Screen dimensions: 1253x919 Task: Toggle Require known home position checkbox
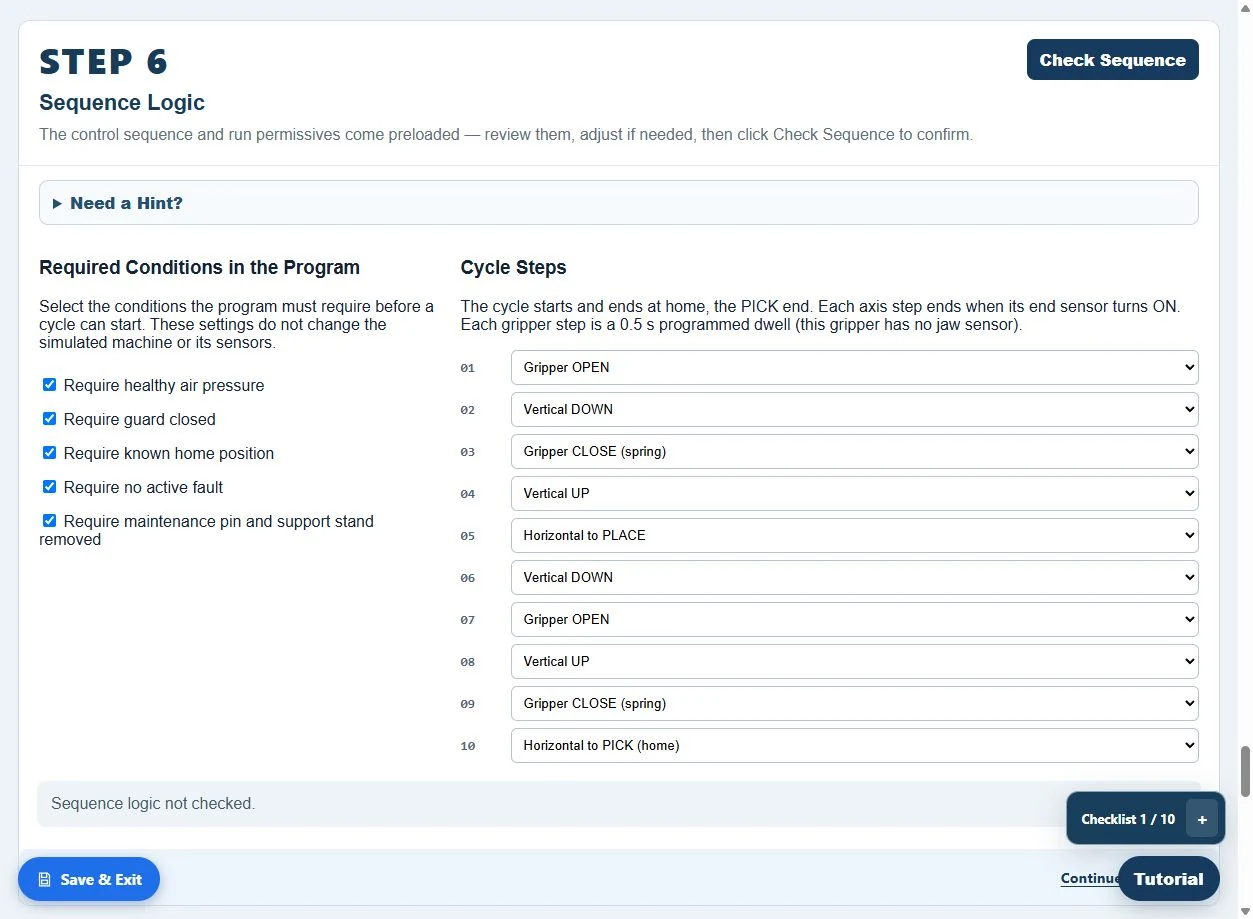point(49,453)
